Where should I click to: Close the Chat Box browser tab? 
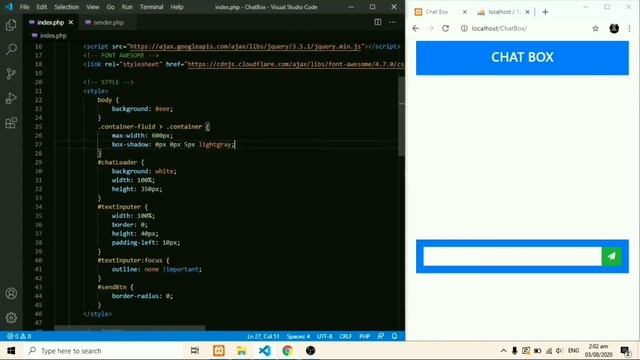click(x=464, y=12)
